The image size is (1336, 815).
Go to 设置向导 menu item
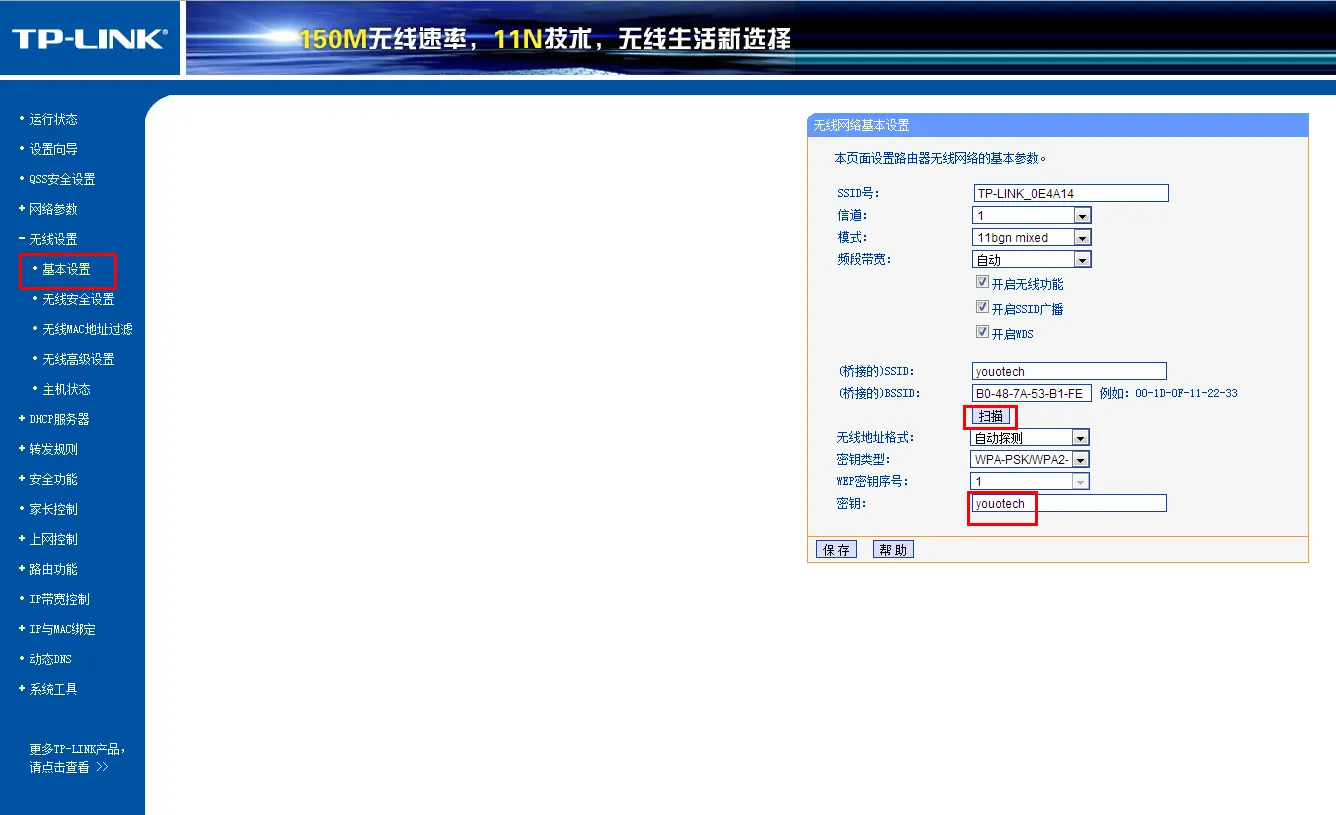53,149
